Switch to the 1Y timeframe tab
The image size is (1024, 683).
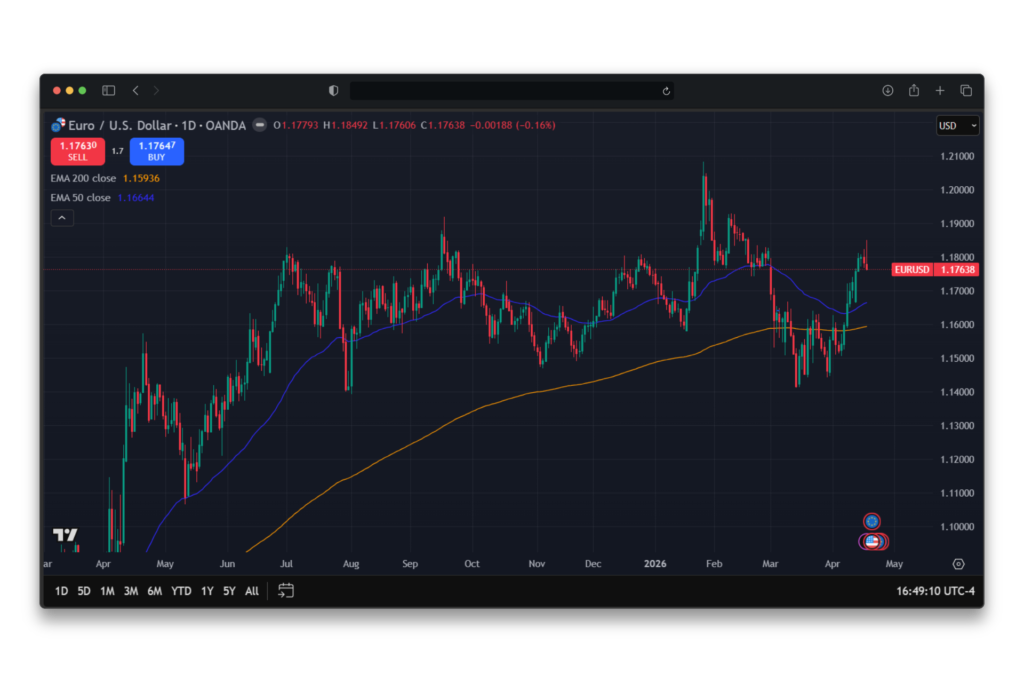click(206, 591)
